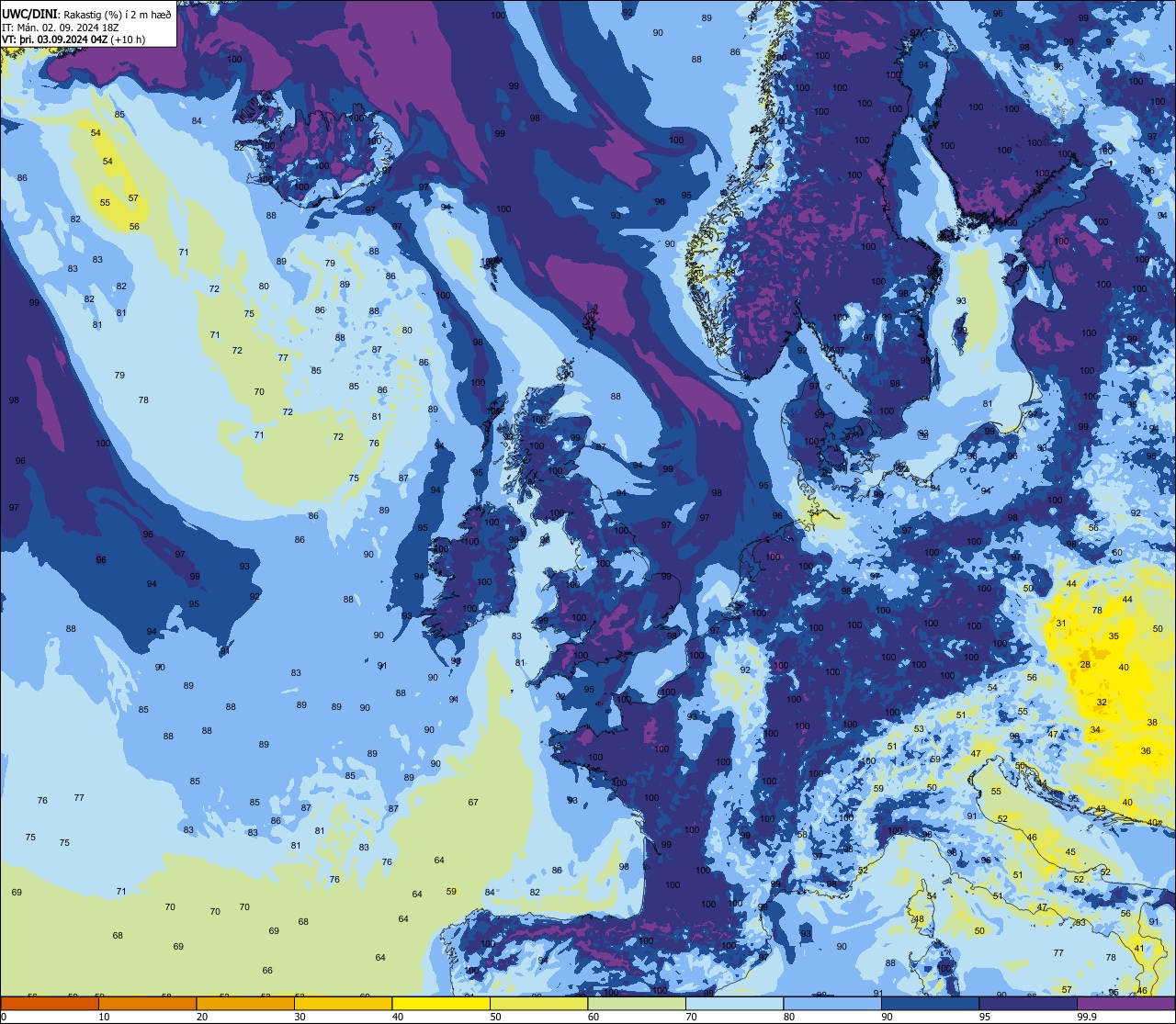The image size is (1176, 1024).
Task: Click the map humidity value '34'
Action: point(1095,730)
